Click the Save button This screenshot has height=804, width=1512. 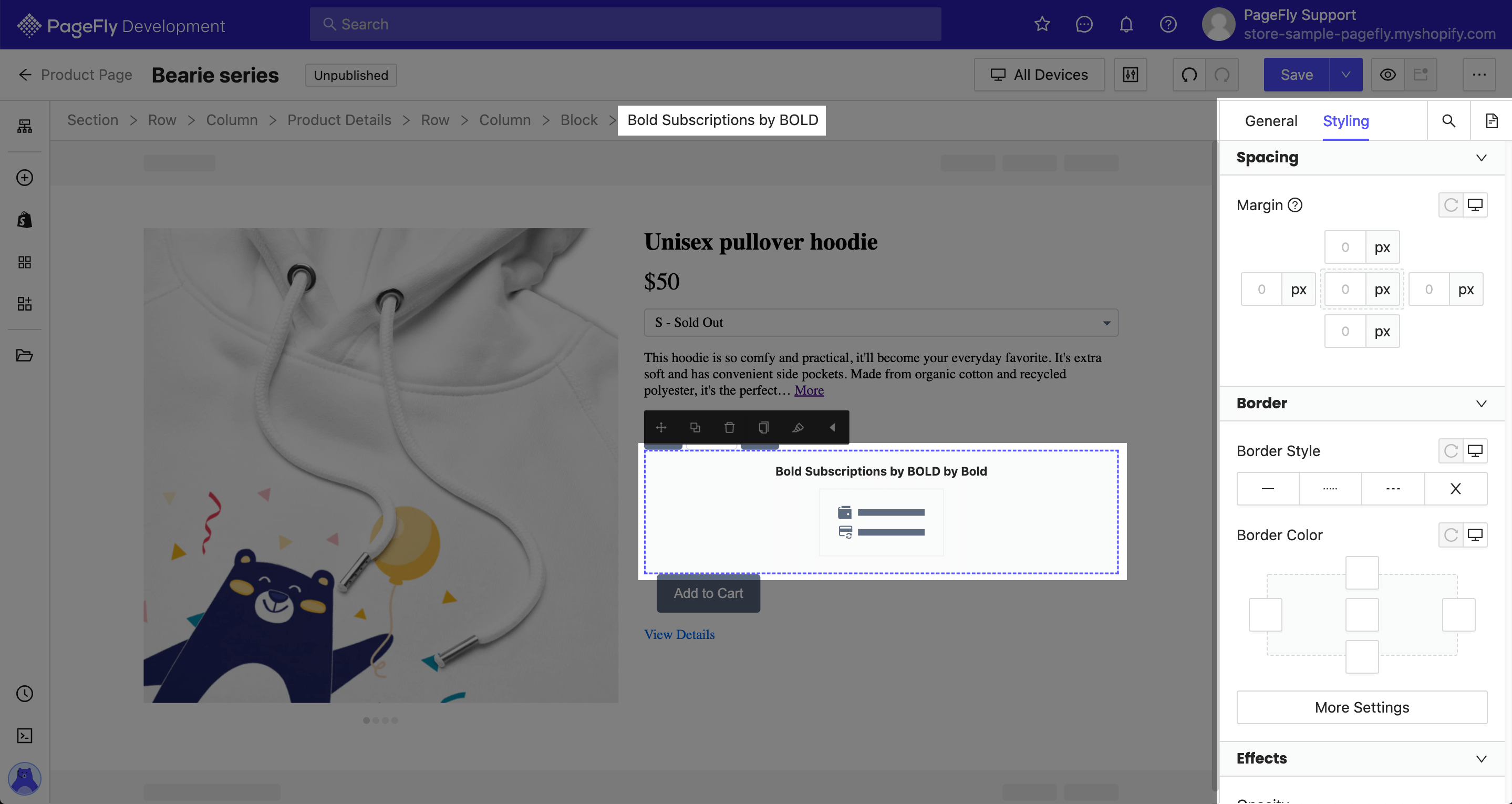tap(1297, 75)
